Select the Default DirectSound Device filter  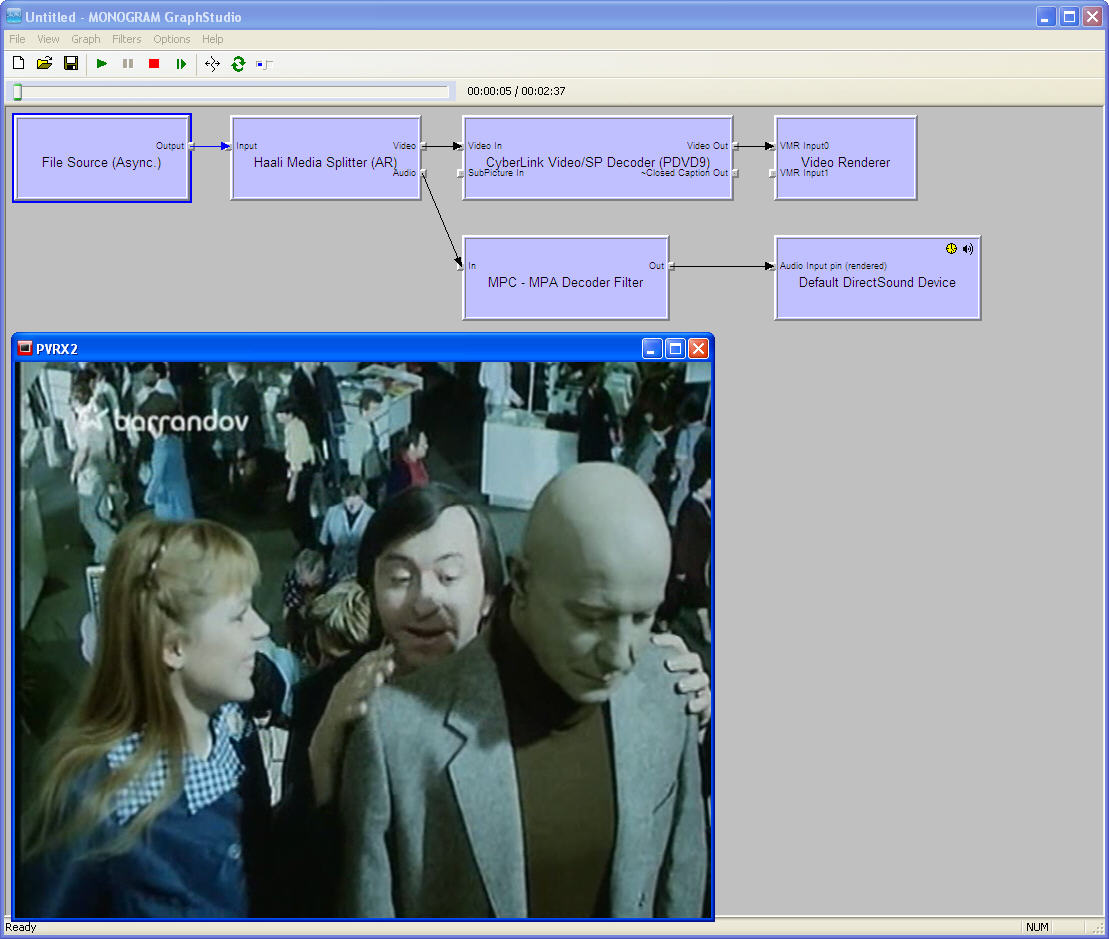(x=877, y=278)
